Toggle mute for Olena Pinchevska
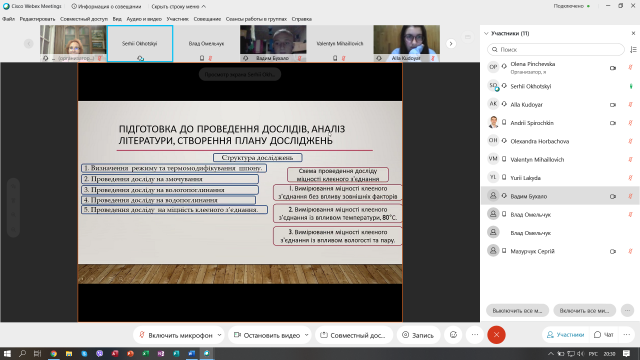The image size is (640, 360). pos(631,68)
